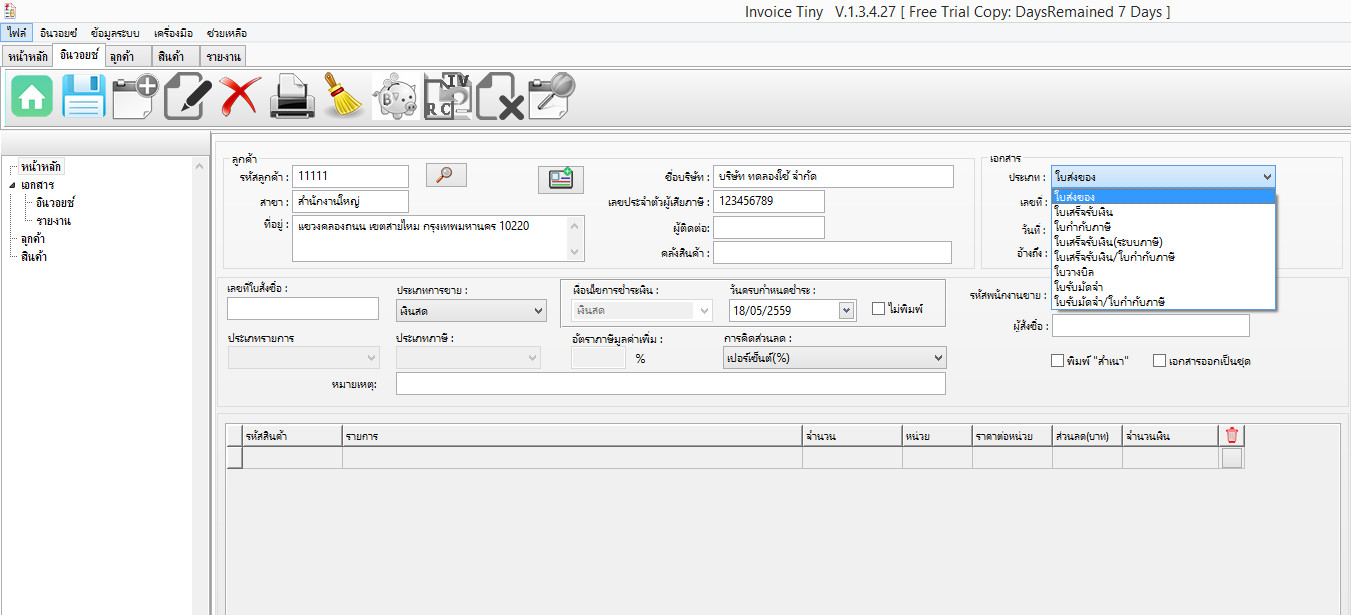Open the ข้อมูลระบบ menu
The height and width of the screenshot is (615, 1351).
click(114, 33)
